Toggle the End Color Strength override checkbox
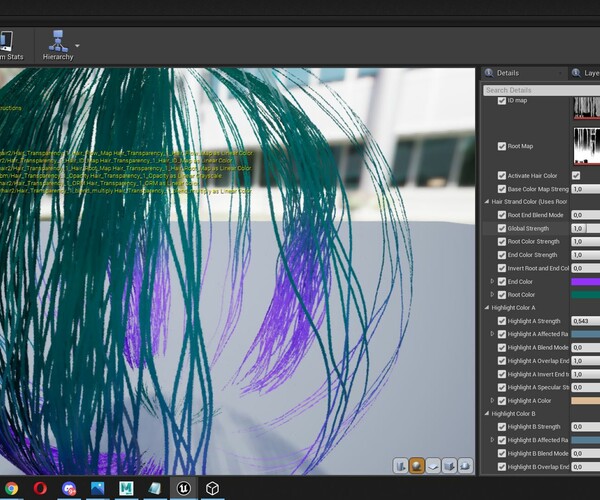 point(502,255)
